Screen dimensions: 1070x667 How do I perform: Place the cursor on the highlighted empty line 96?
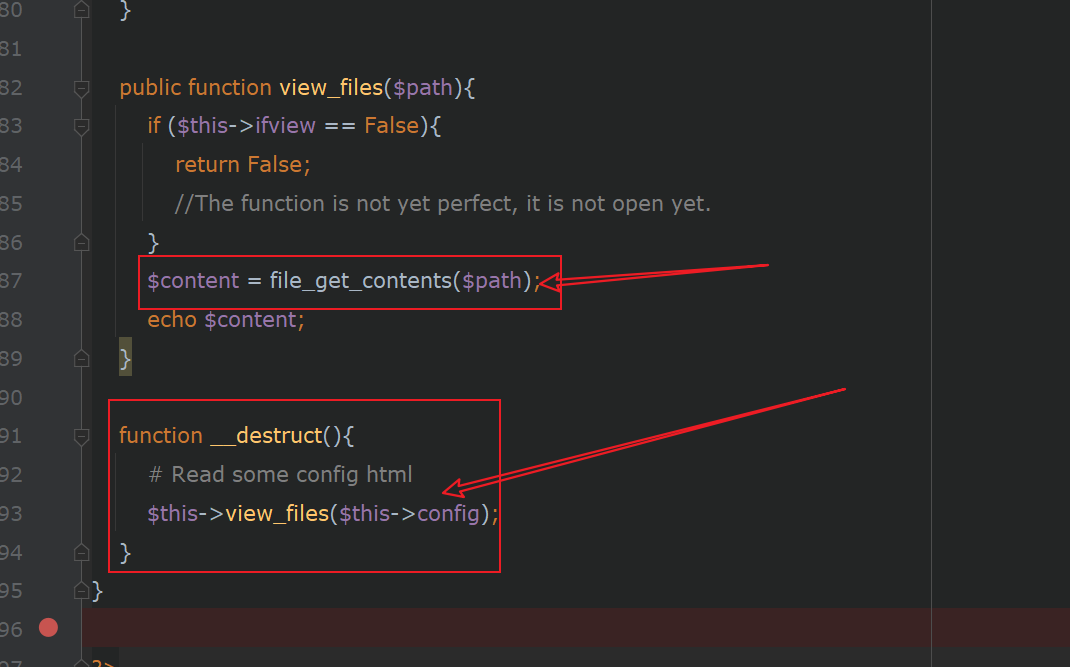click(x=500, y=628)
